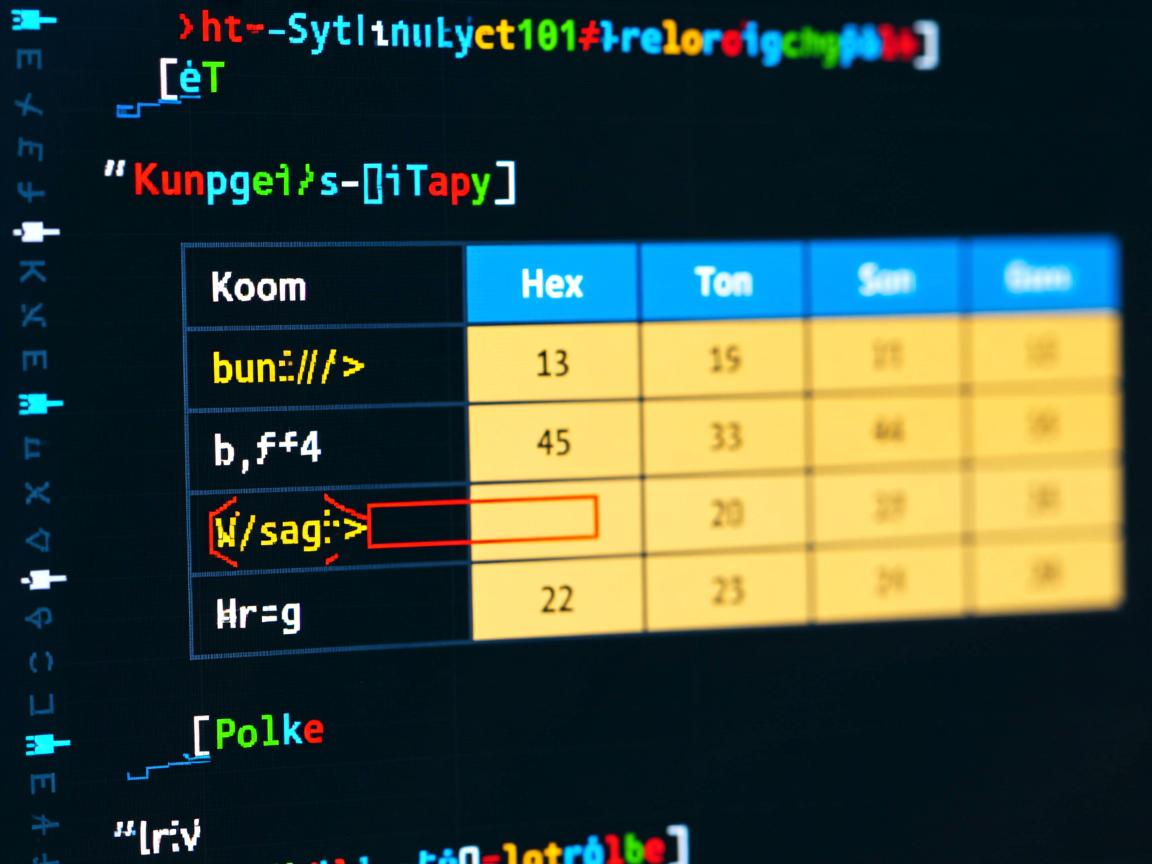Collapse the block at the [Polke bracket

pyautogui.click(x=201, y=735)
